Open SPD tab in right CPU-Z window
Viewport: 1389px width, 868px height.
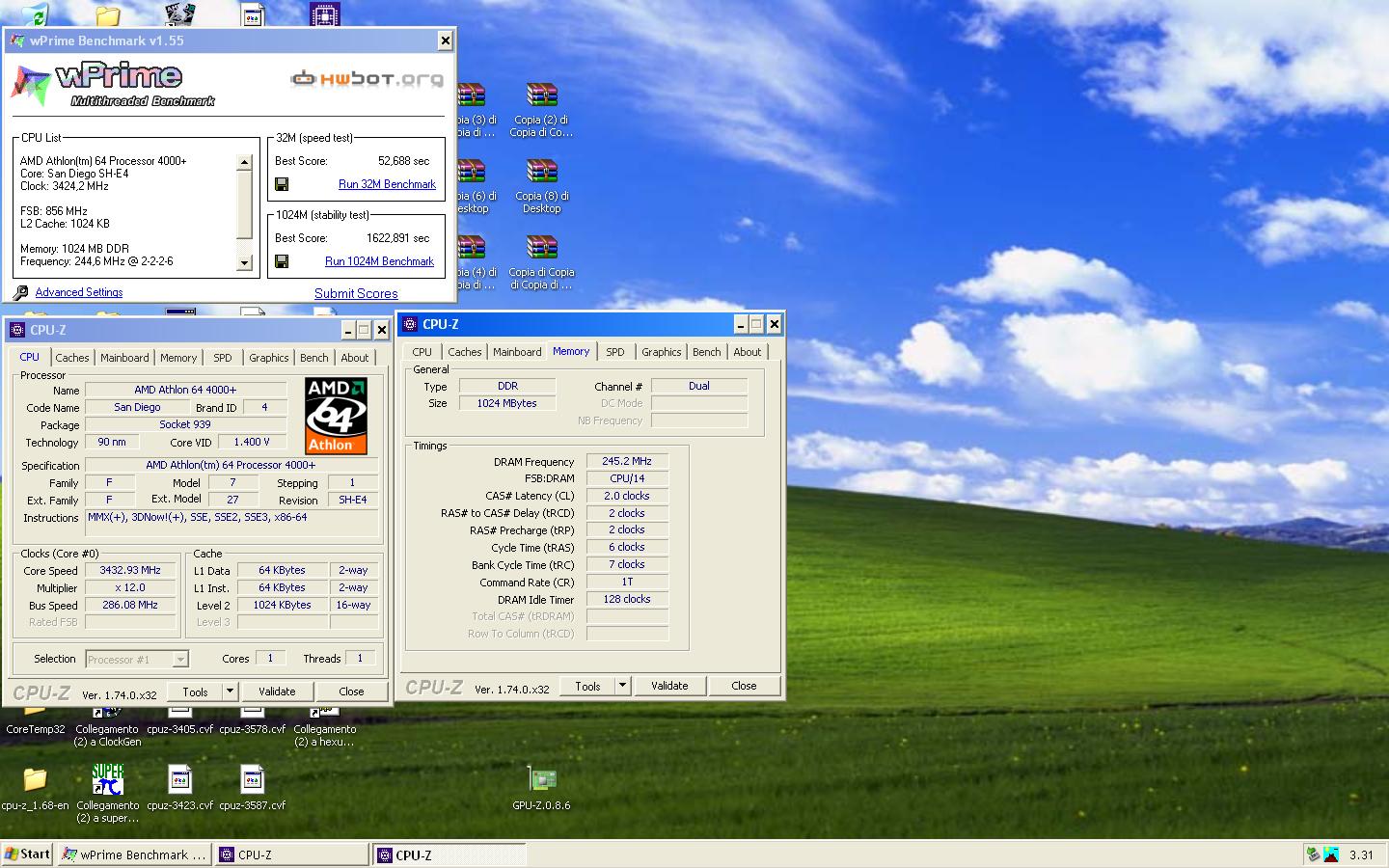coord(615,352)
